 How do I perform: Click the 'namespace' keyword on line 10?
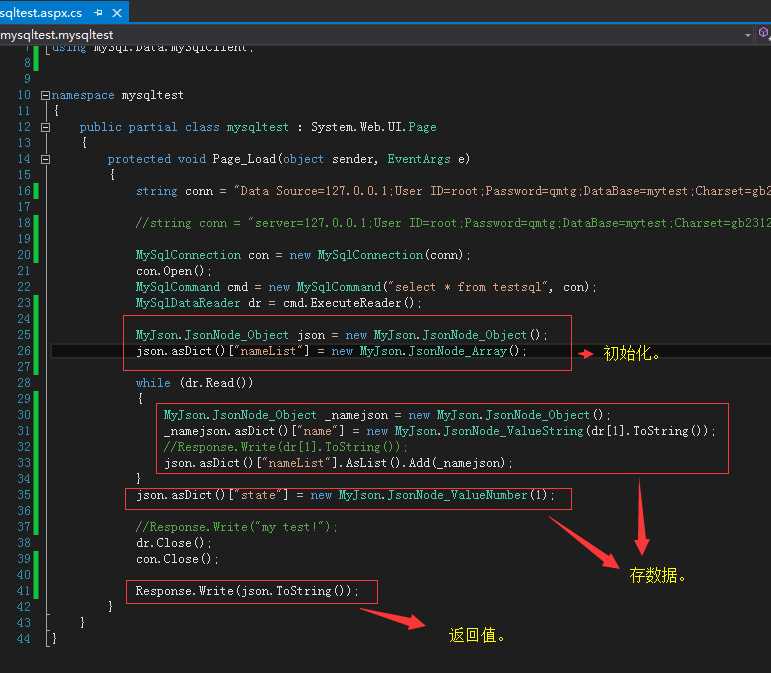(83, 95)
